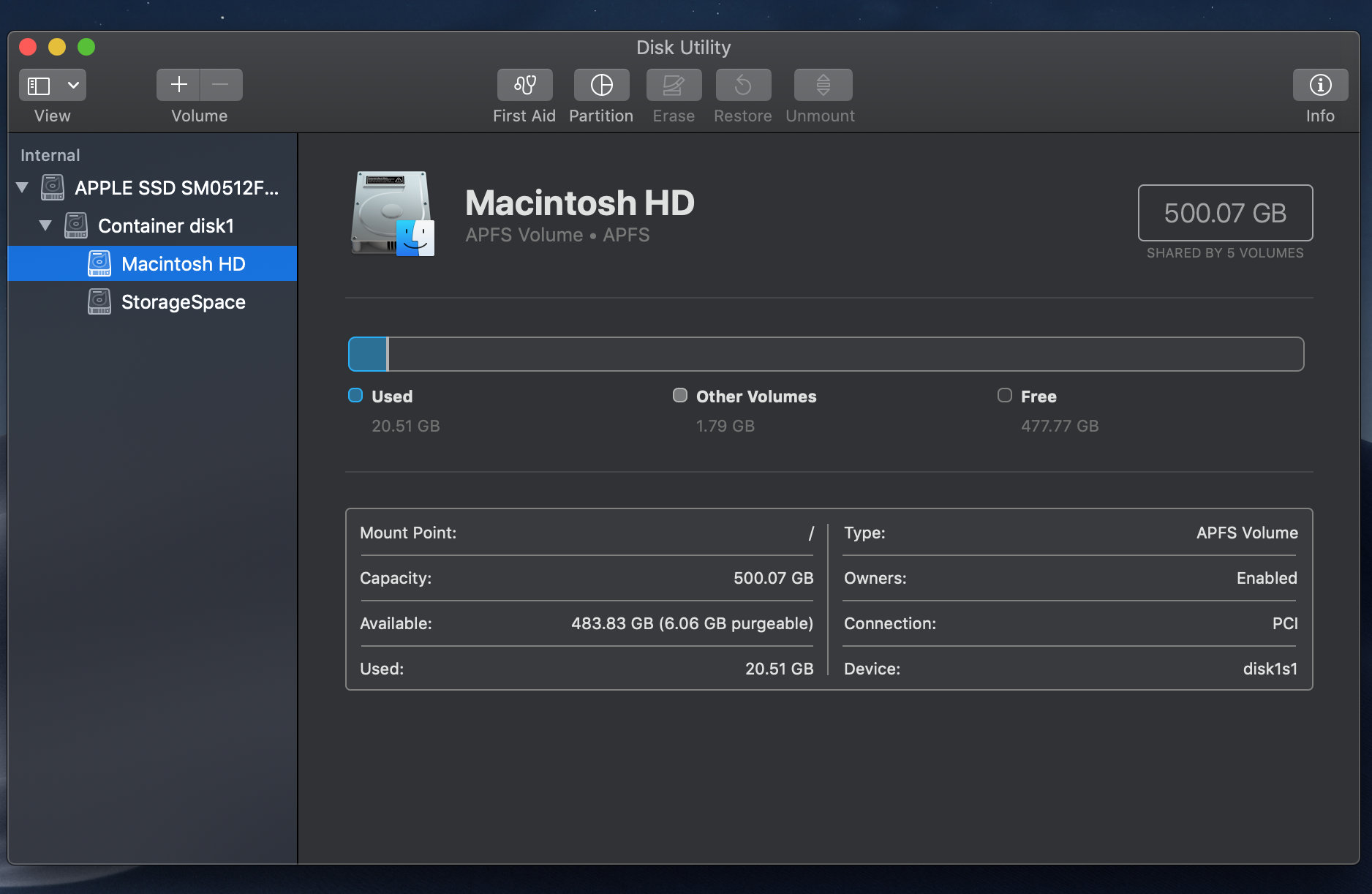
Task: Click the blue Used segment of usage bar
Action: [x=368, y=354]
